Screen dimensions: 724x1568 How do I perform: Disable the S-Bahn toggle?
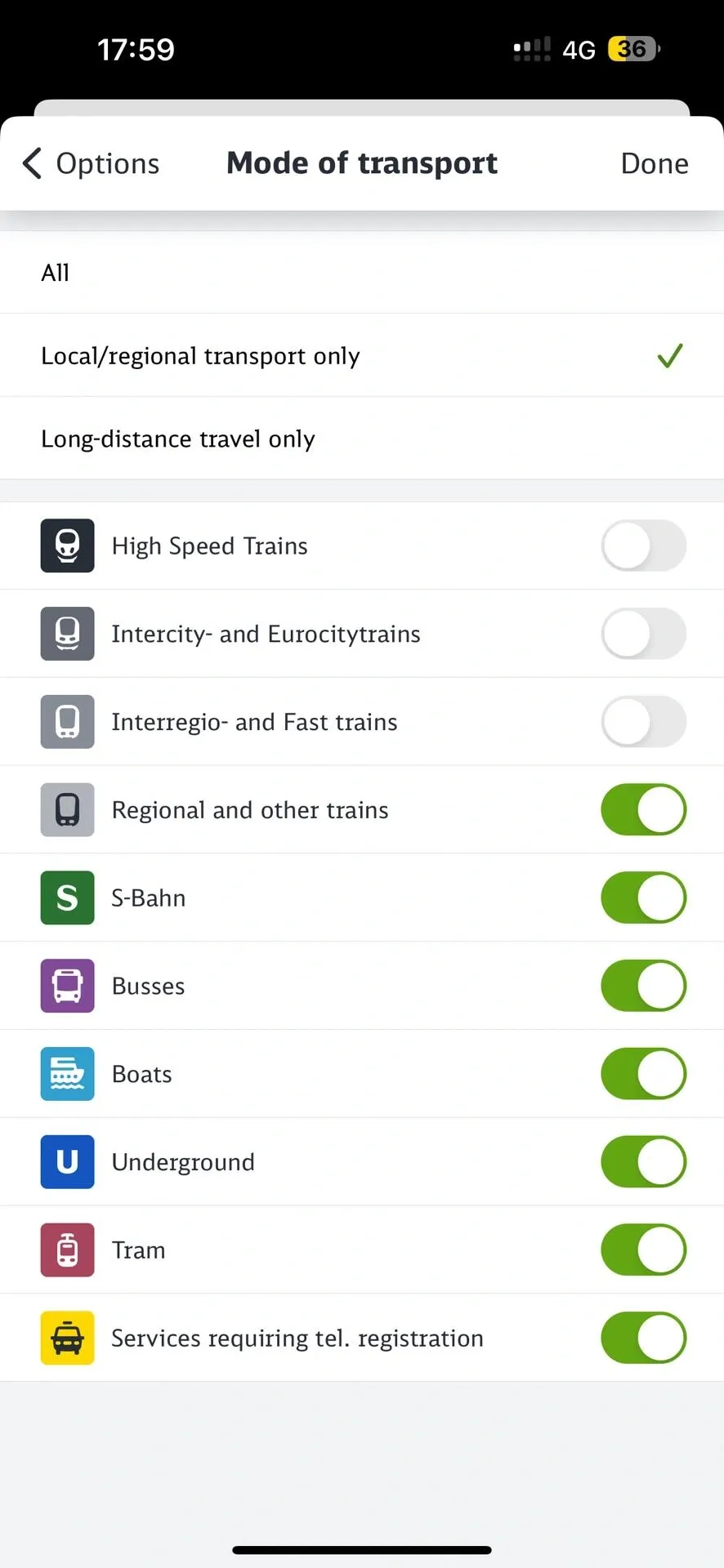point(643,898)
